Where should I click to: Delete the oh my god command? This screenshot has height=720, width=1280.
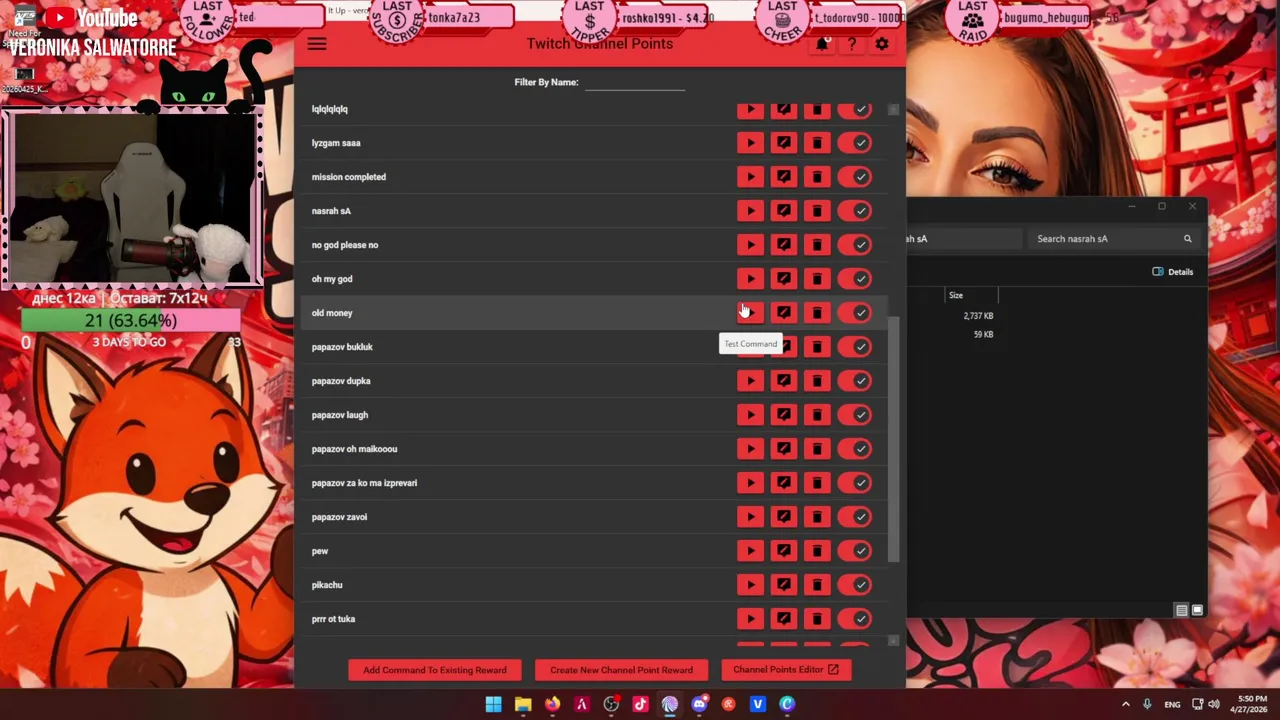coord(817,279)
